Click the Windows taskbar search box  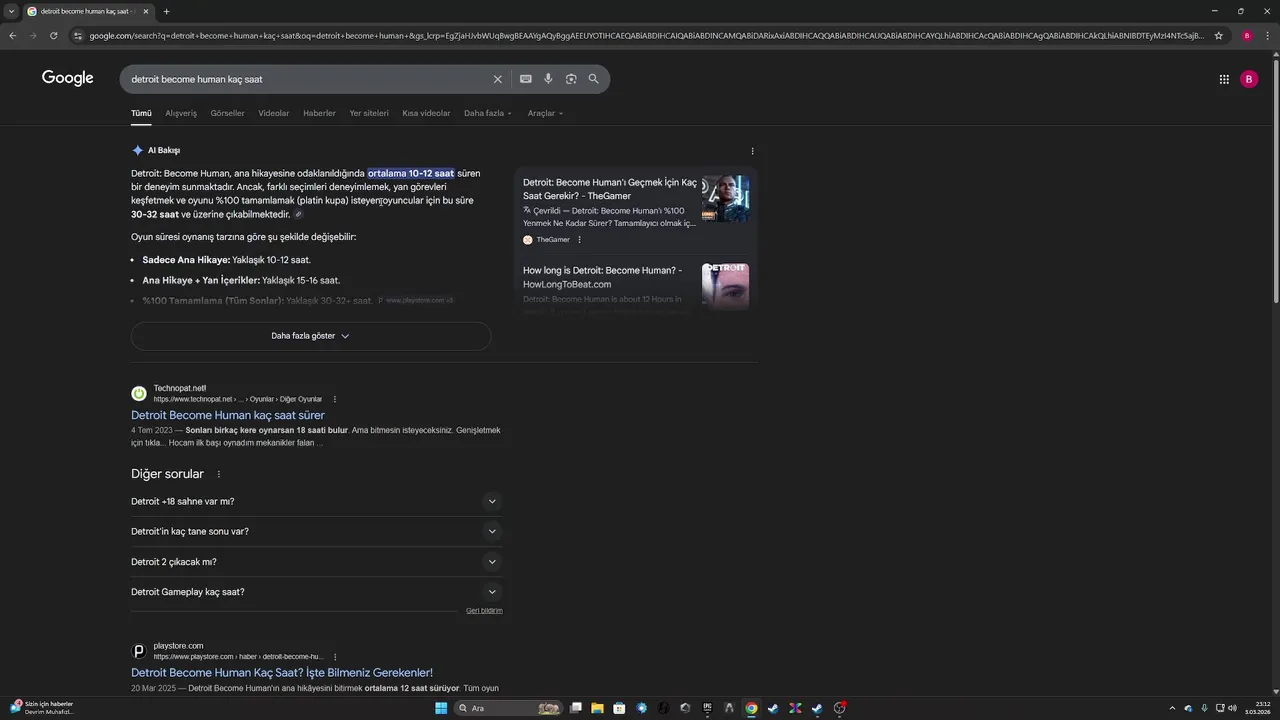tap(510, 708)
